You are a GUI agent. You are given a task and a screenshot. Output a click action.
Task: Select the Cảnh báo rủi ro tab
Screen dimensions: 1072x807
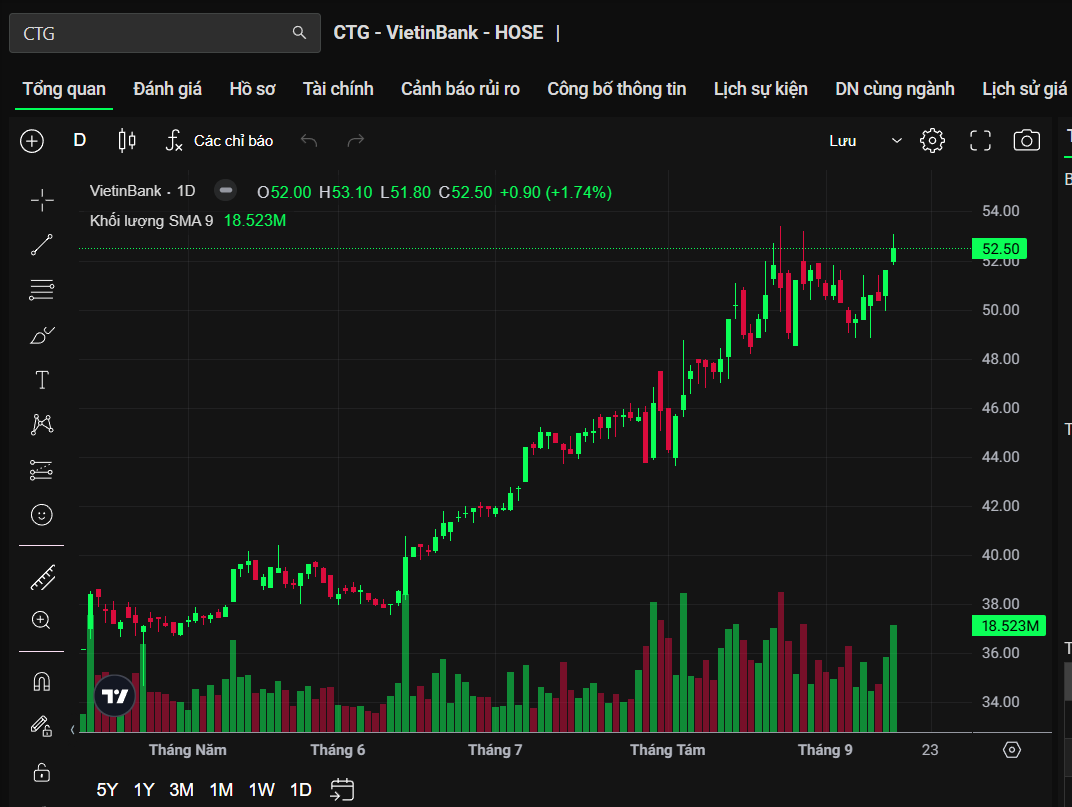[x=460, y=89]
